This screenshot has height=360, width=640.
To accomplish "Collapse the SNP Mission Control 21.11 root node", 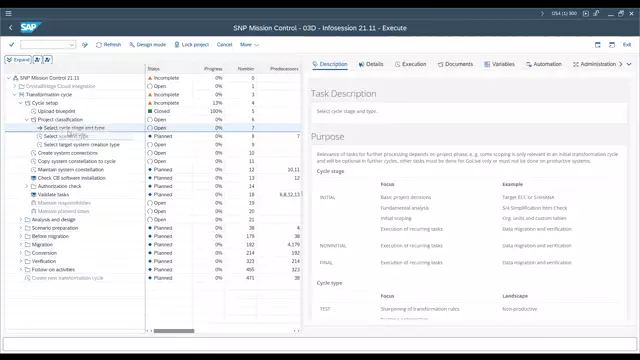I will click(x=9, y=78).
